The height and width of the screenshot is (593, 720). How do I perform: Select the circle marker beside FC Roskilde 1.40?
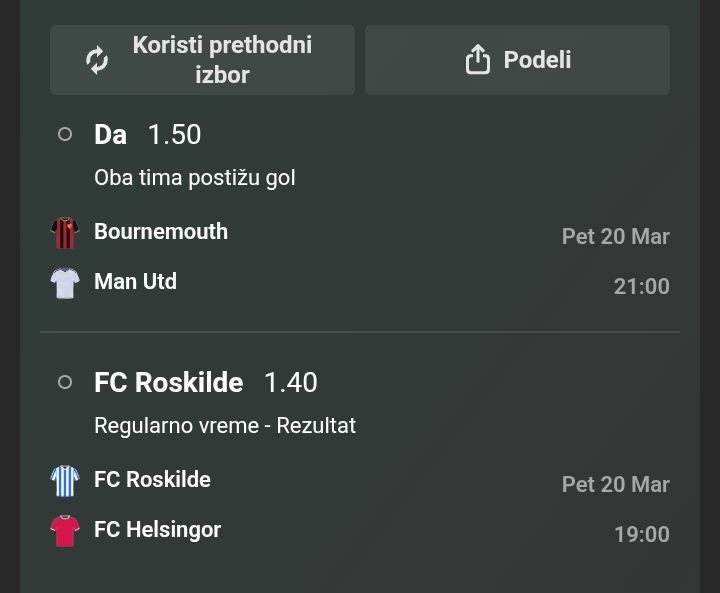tap(65, 382)
